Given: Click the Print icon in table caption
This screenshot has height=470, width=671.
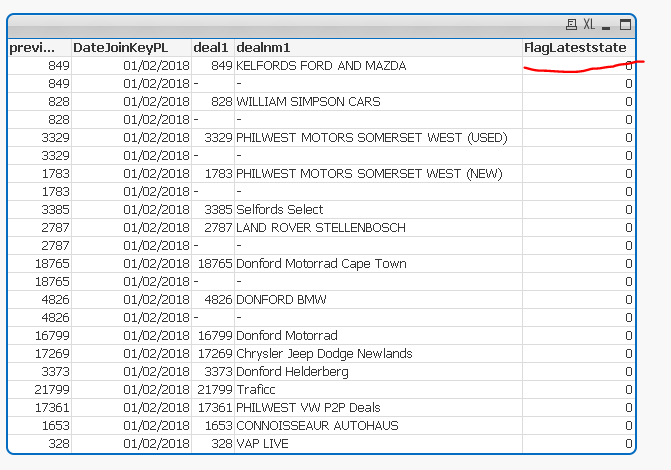Looking at the screenshot, I should coord(571,25).
